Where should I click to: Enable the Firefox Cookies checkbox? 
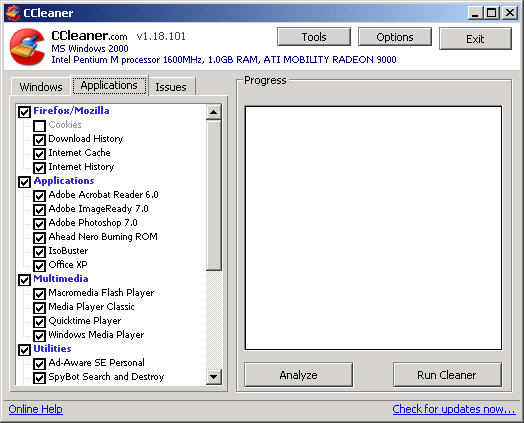click(x=39, y=126)
